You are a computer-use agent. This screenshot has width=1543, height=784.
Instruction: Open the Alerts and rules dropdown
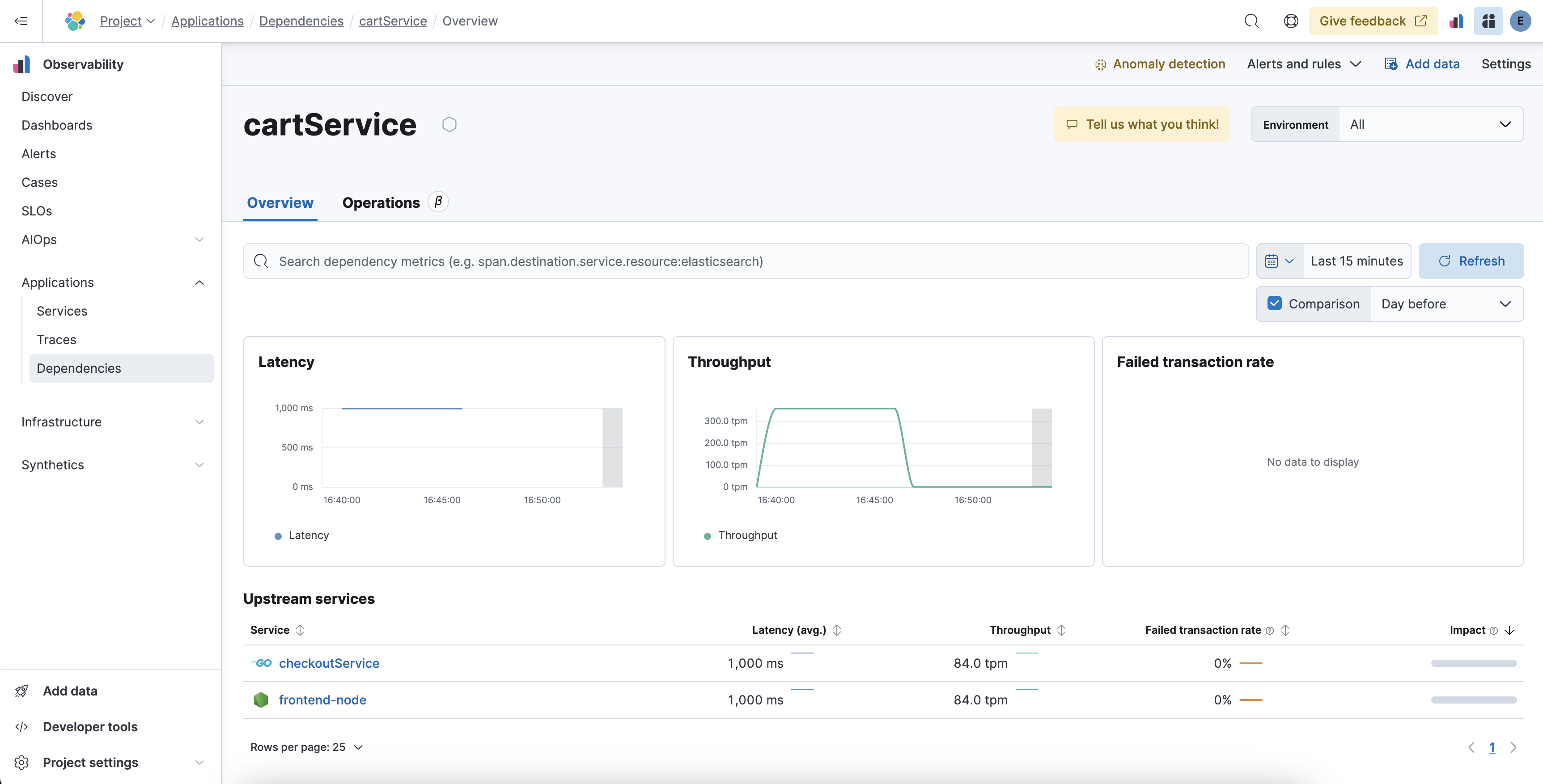(1304, 64)
